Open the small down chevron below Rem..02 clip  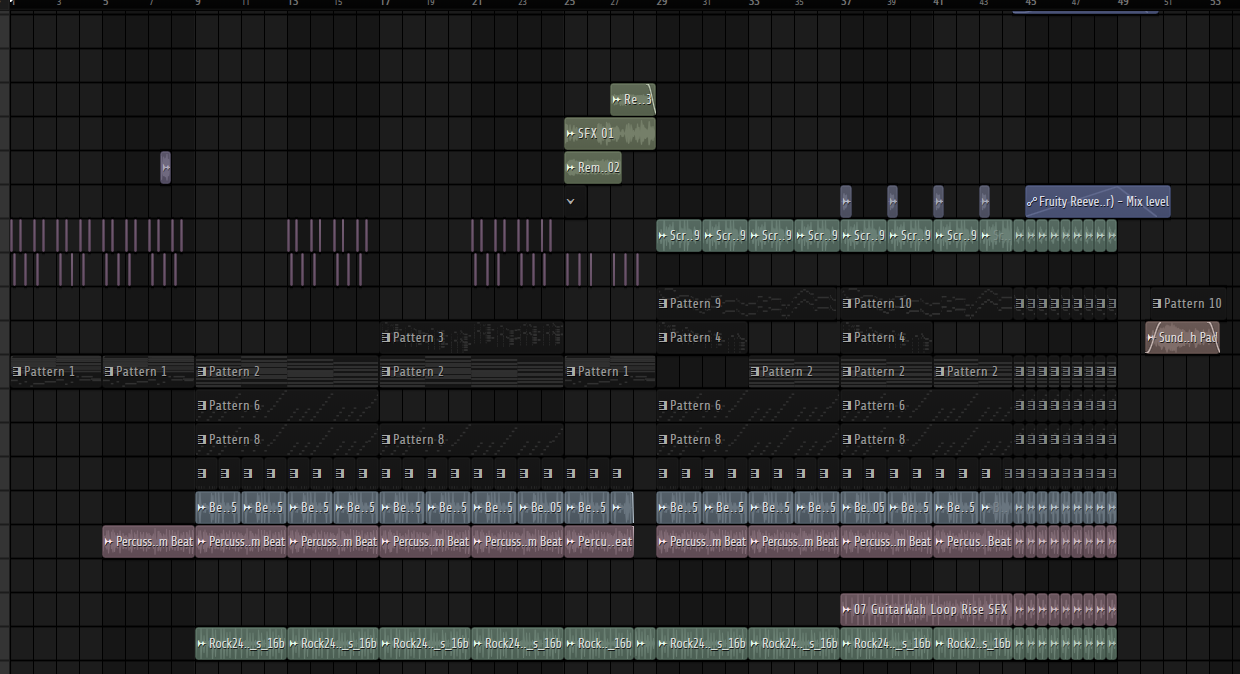[x=571, y=201]
